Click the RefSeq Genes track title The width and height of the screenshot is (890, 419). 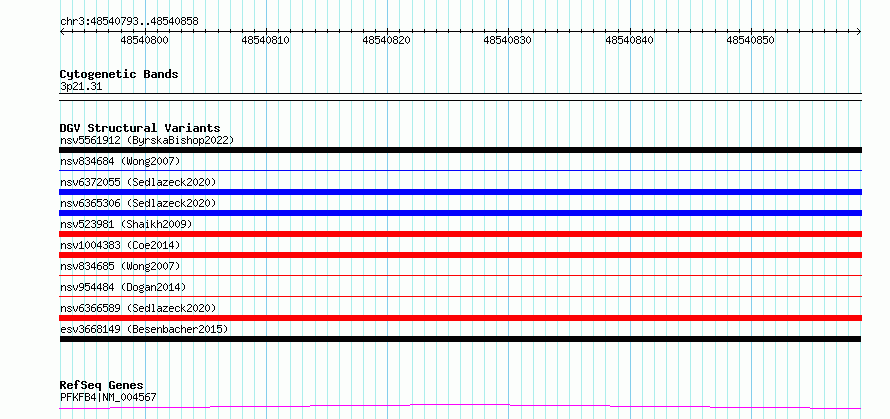click(x=102, y=386)
